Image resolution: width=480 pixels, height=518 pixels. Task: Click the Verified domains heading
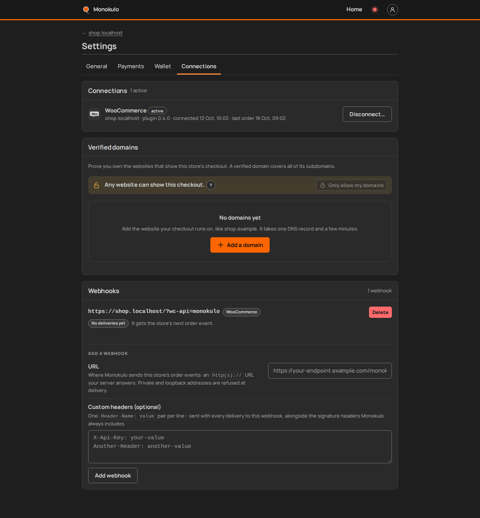pyautogui.click(x=113, y=147)
